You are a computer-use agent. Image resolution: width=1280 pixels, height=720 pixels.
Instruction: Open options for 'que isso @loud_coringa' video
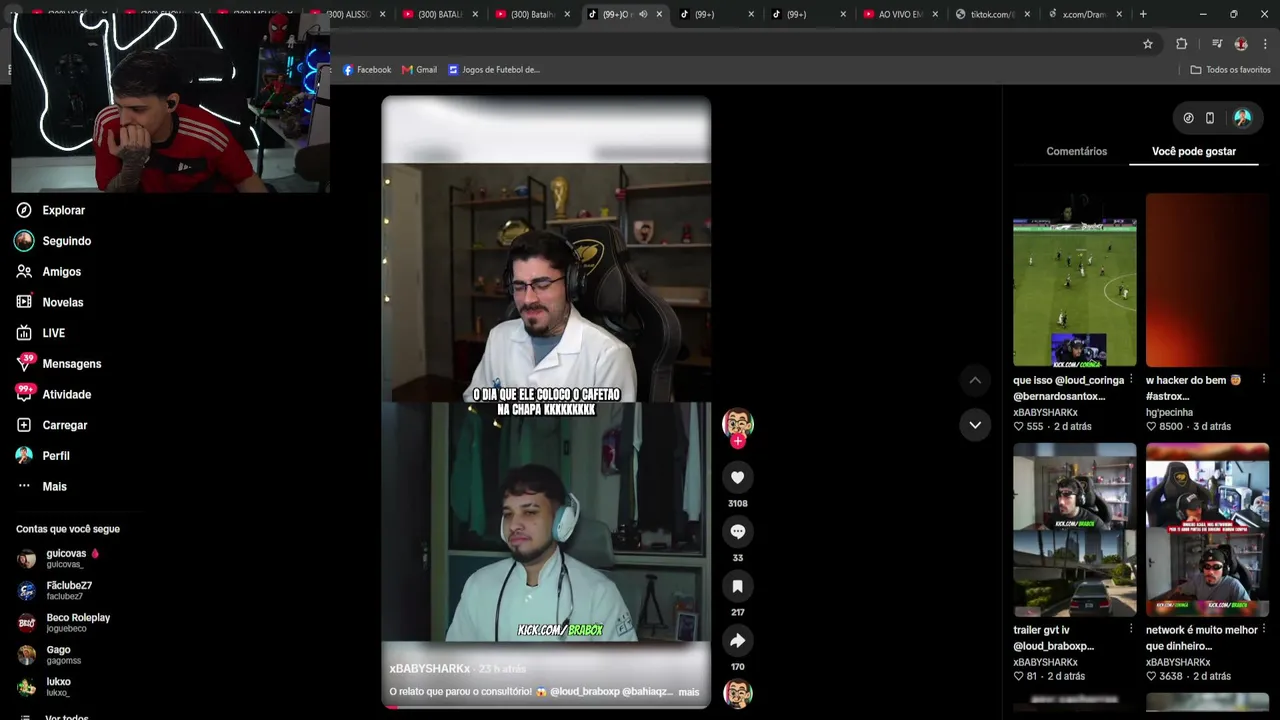click(1131, 380)
